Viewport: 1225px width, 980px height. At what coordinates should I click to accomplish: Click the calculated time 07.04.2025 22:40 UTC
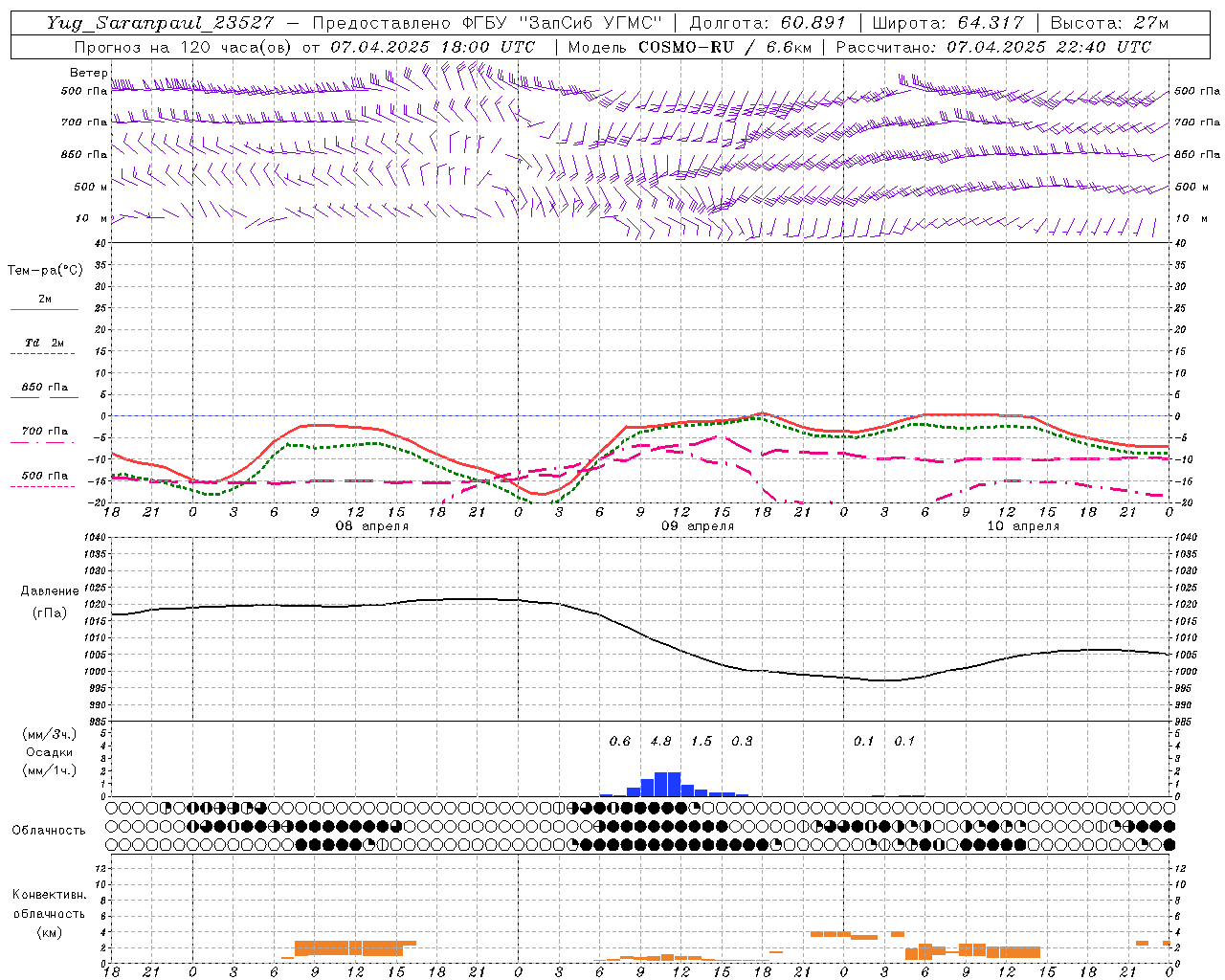(x=1049, y=47)
